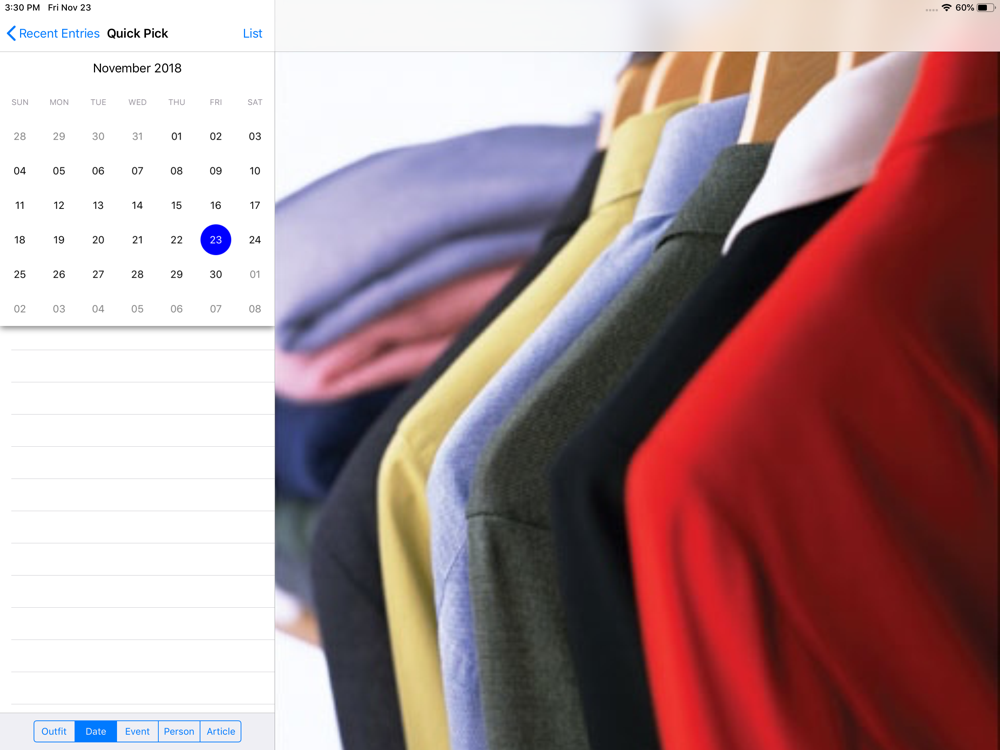Tap the List button
Image resolution: width=1000 pixels, height=750 pixels.
click(253, 33)
